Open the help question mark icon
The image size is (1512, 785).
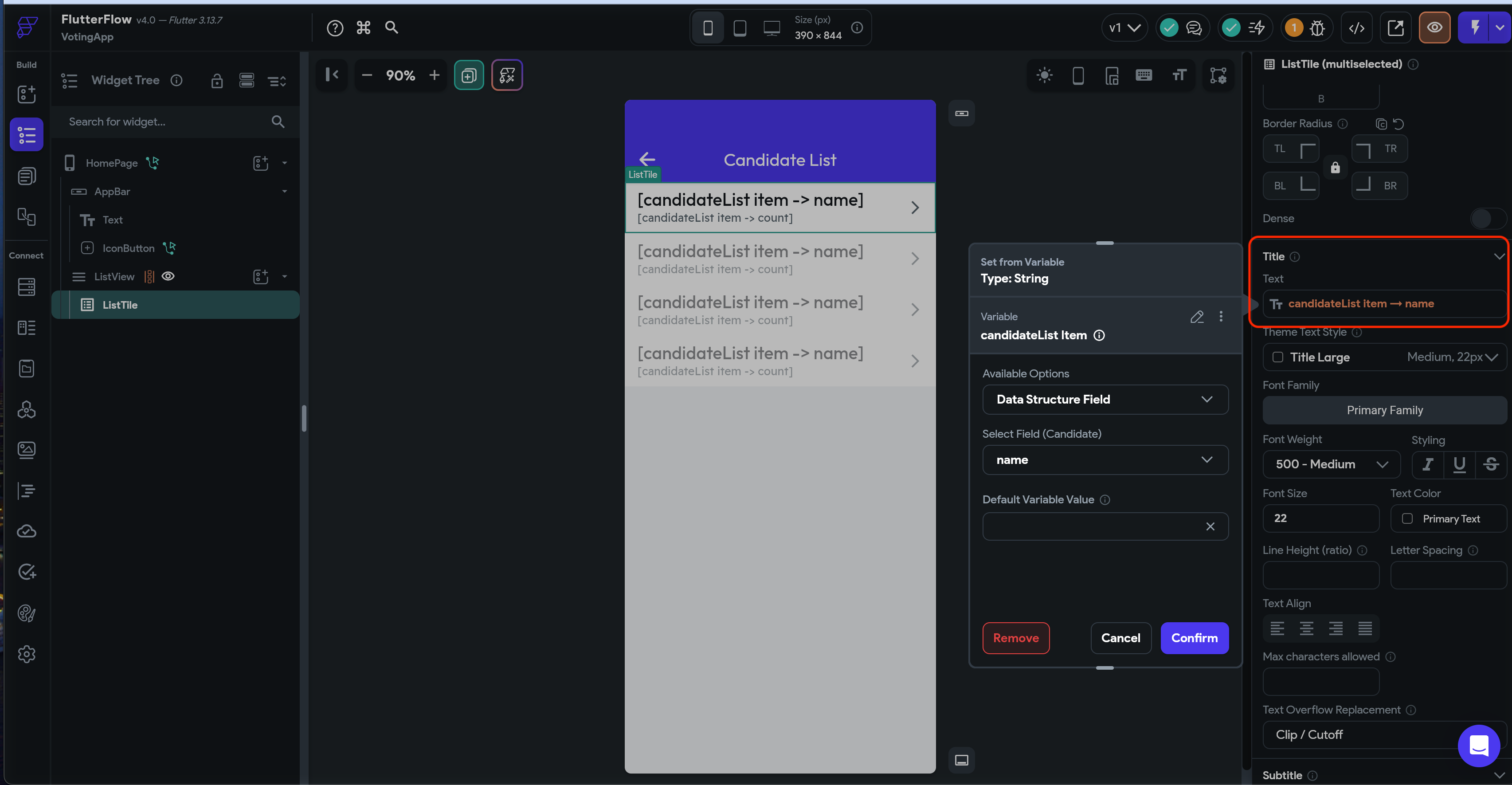(x=335, y=27)
